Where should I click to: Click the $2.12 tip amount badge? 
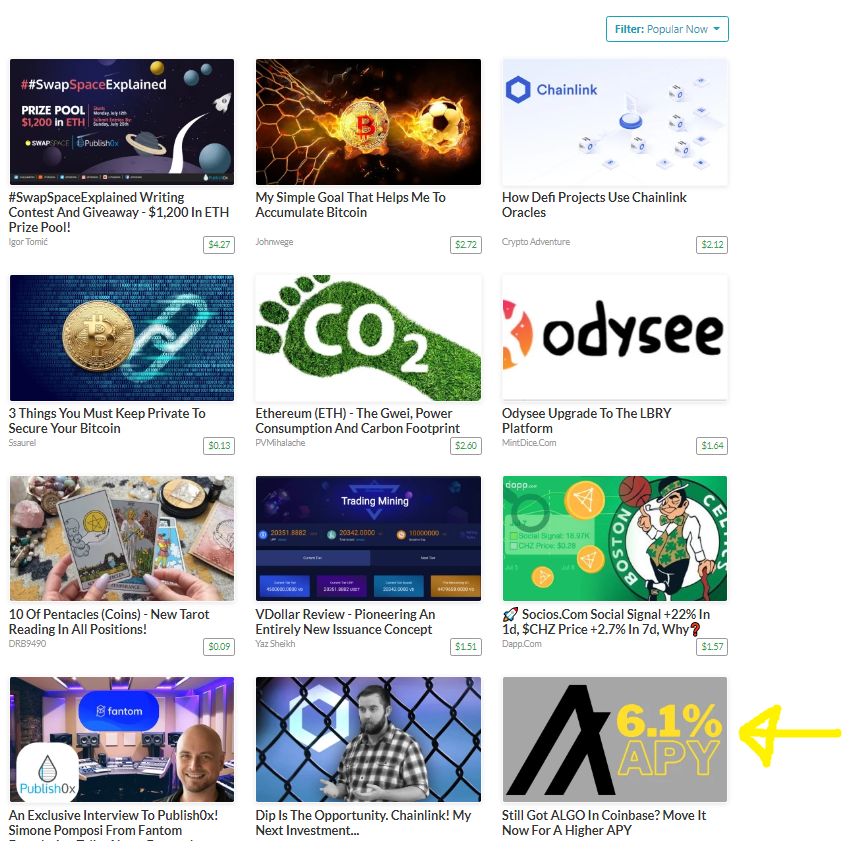(x=712, y=245)
